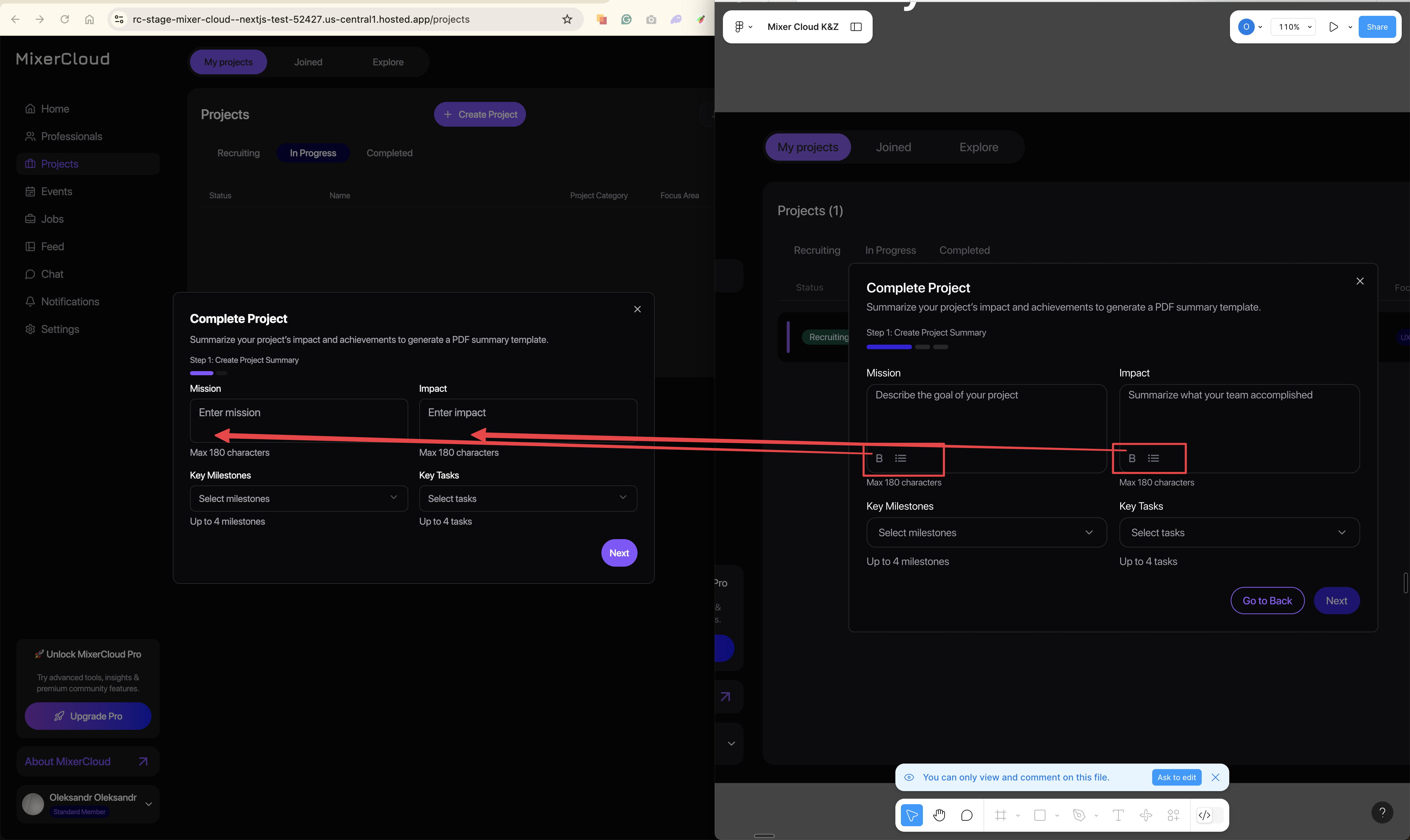Click the move cursor tool in Figma
Image resolution: width=1410 pixels, height=840 pixels.
point(912,815)
